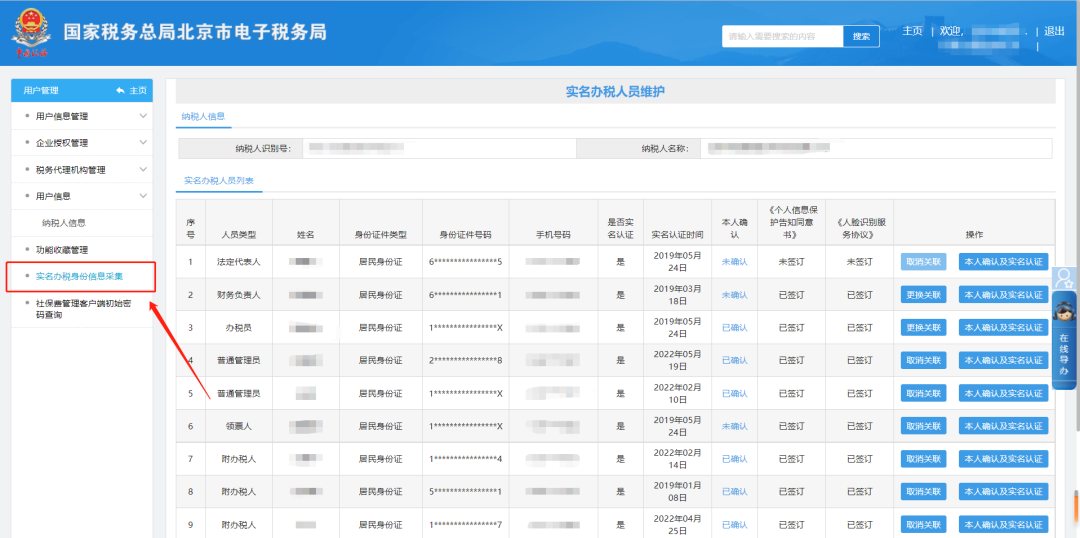Select 实名办税身份信息采集 in sidebar

79,276
